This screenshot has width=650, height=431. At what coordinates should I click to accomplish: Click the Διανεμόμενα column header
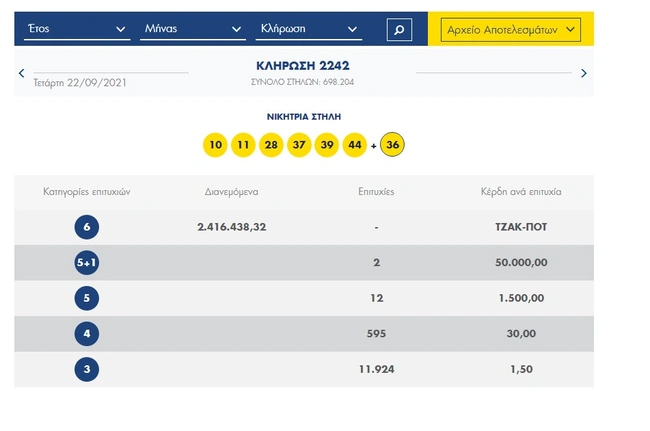(231, 191)
